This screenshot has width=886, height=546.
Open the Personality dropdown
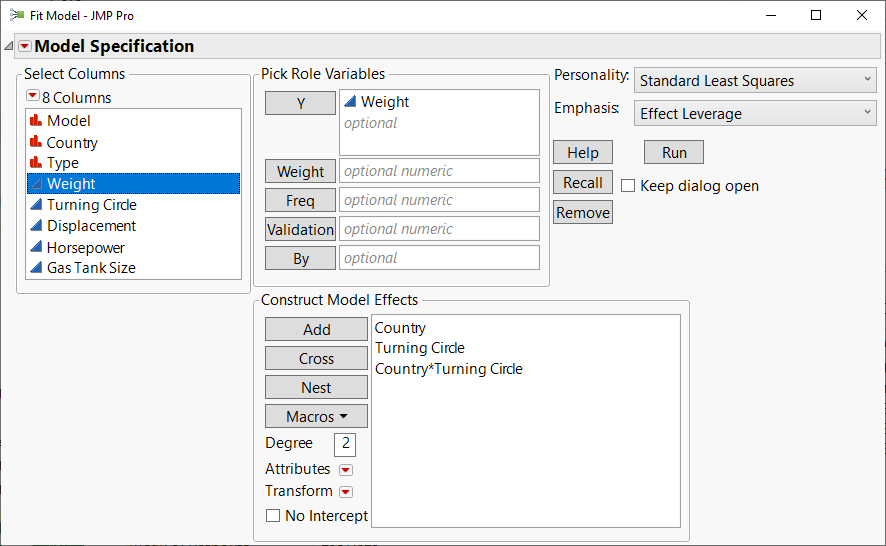(756, 81)
